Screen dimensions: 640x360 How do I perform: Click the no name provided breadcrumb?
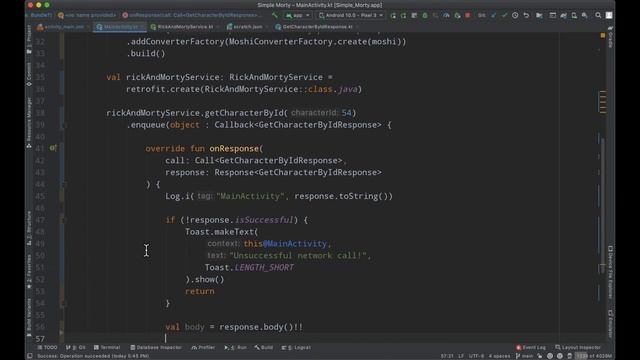(87, 16)
